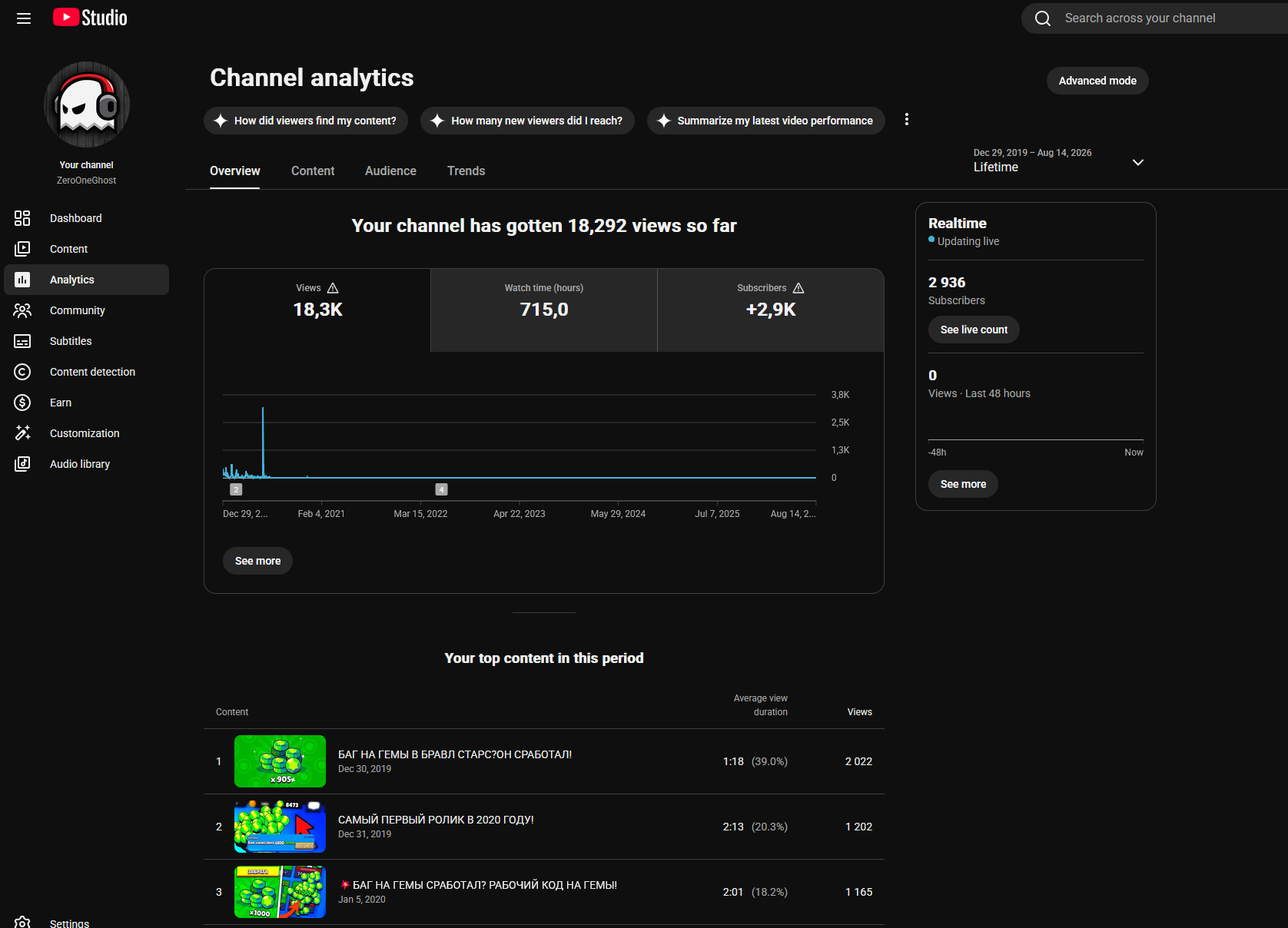Click See live count button

[974, 330]
